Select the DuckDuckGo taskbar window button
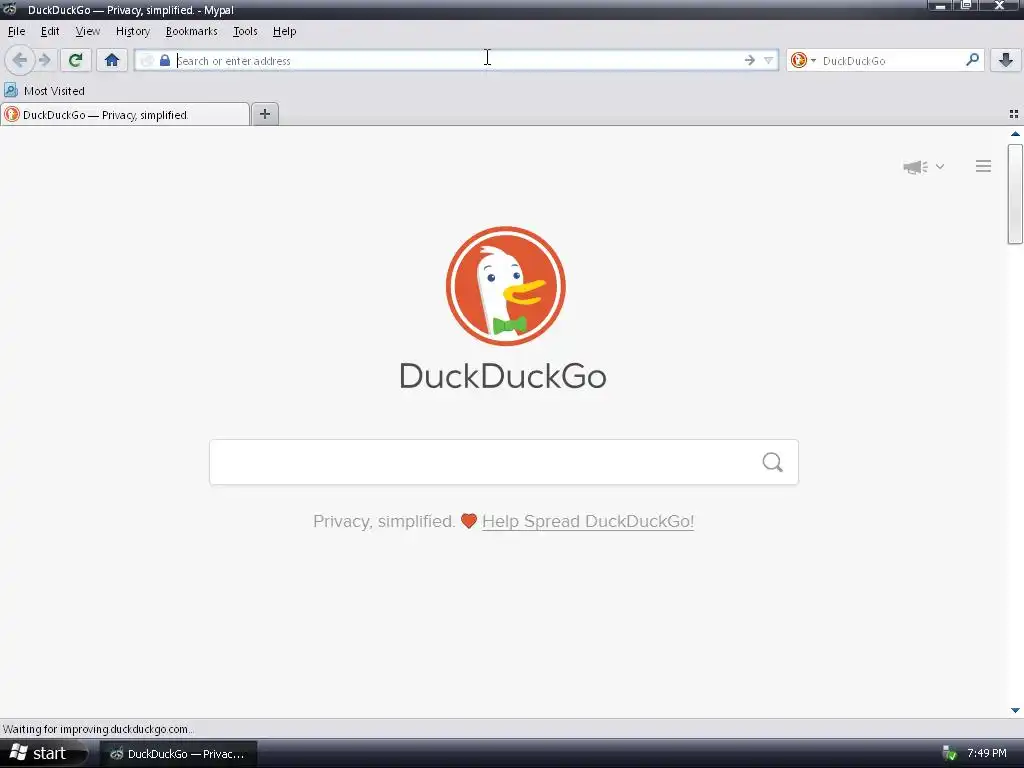This screenshot has width=1024, height=768. coord(178,754)
